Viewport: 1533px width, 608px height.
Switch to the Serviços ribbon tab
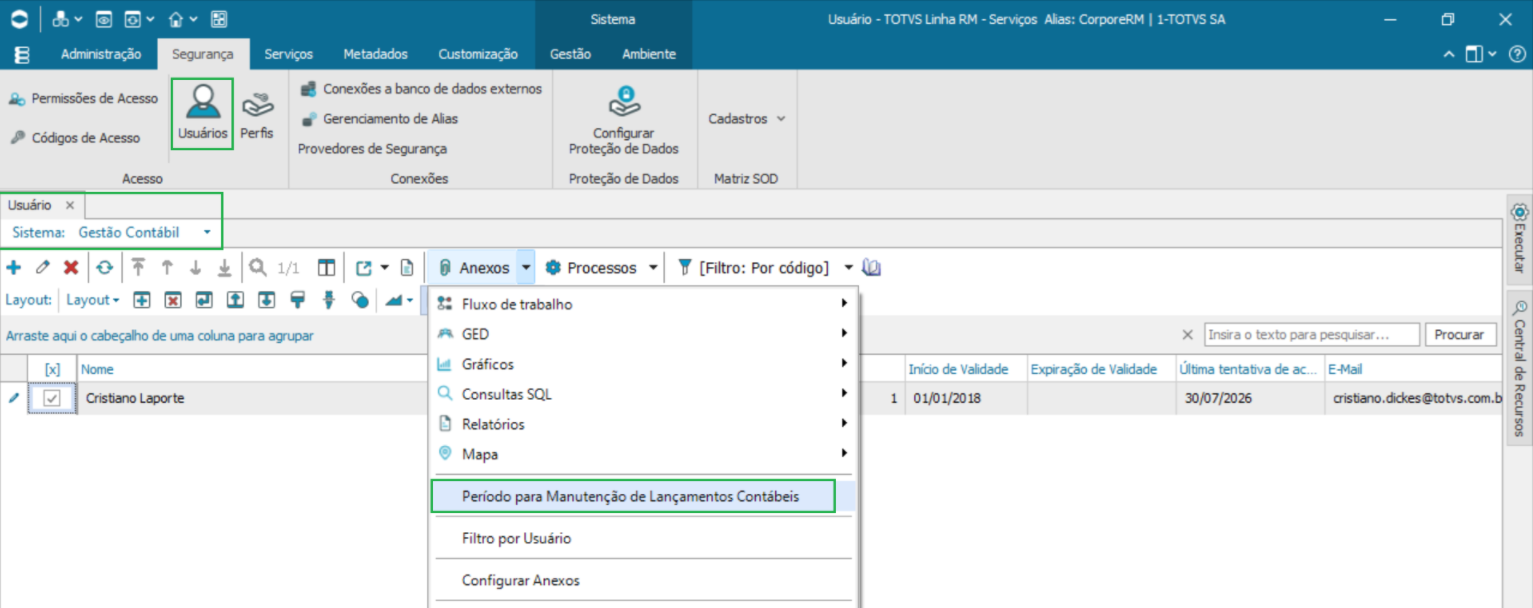pos(288,54)
